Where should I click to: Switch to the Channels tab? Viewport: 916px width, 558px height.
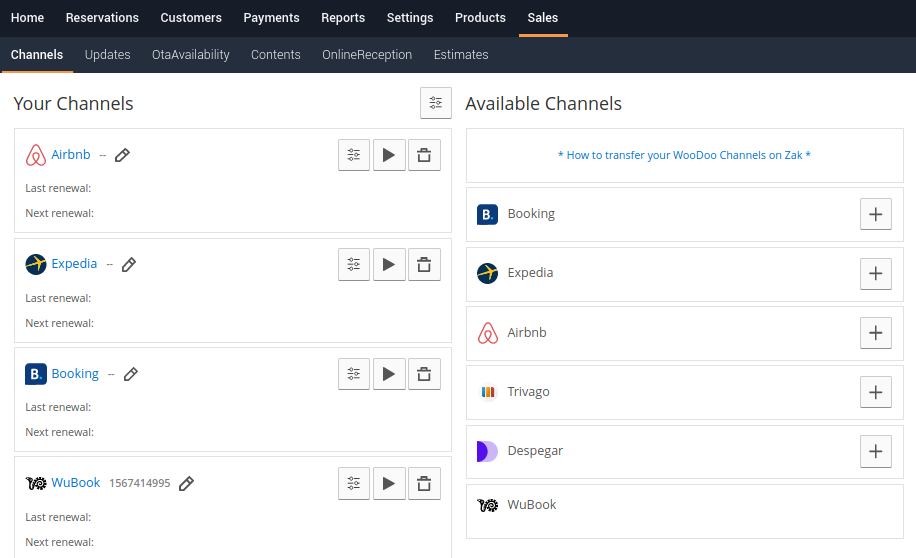pyautogui.click(x=37, y=55)
